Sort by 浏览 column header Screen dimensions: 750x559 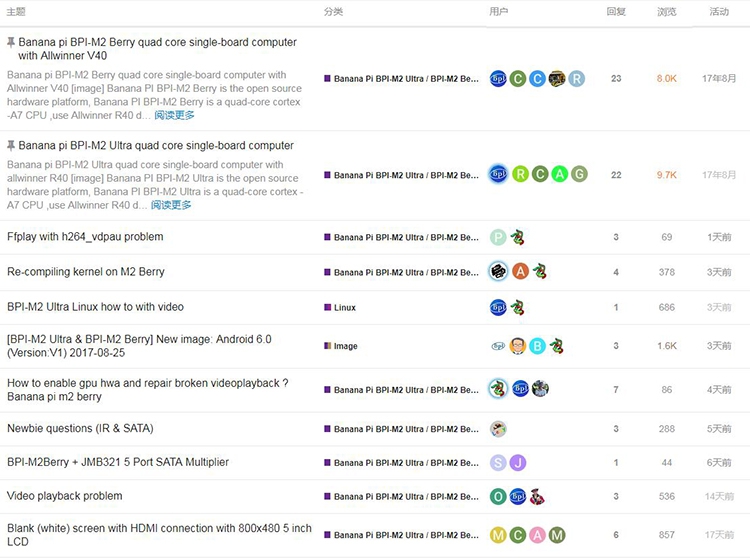(667, 11)
